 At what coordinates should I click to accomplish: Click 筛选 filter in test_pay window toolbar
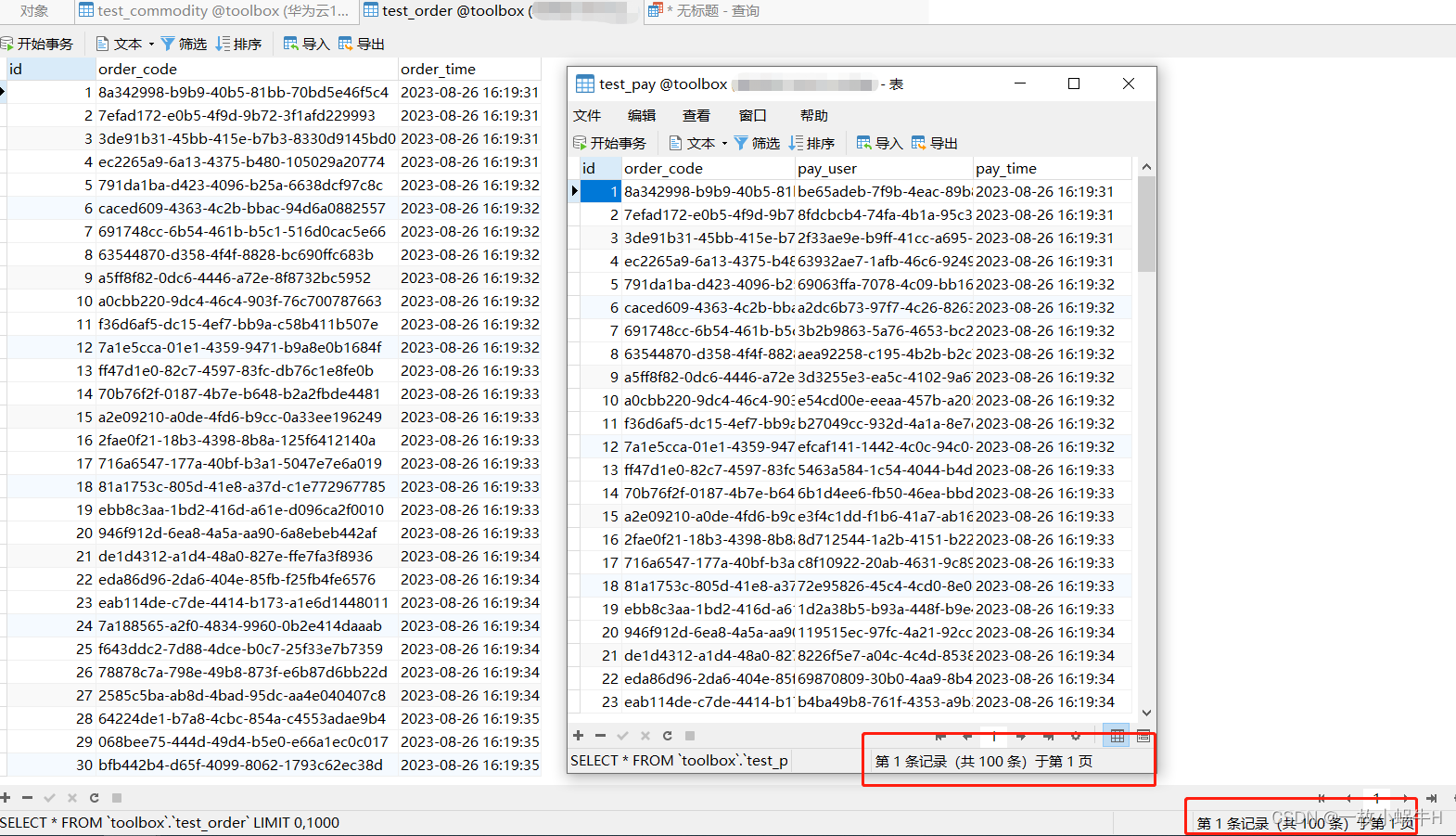click(757, 143)
